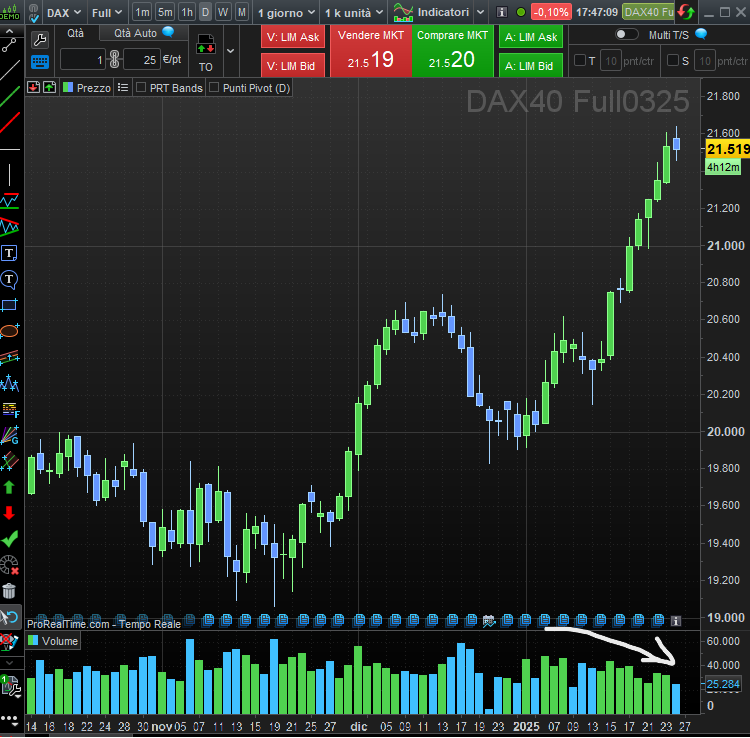The width and height of the screenshot is (750, 738).
Task: Open the trading settings wrench icon
Action: pyautogui.click(x=40, y=39)
